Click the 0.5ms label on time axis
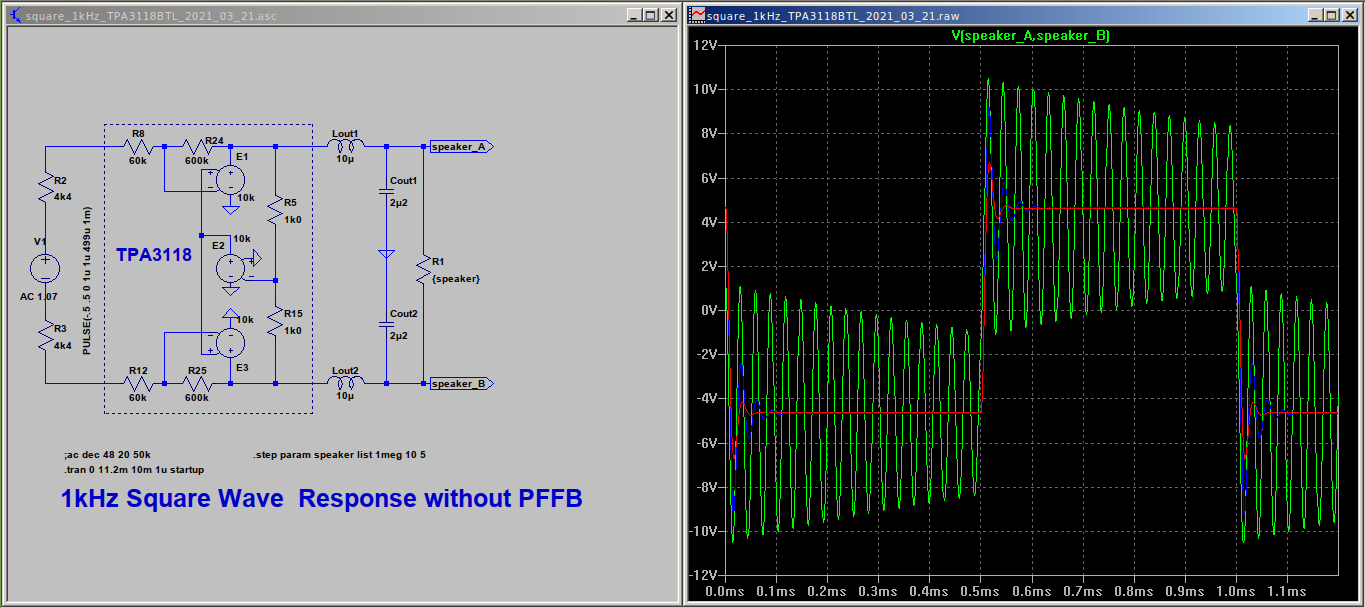This screenshot has height=608, width=1365. click(981, 592)
